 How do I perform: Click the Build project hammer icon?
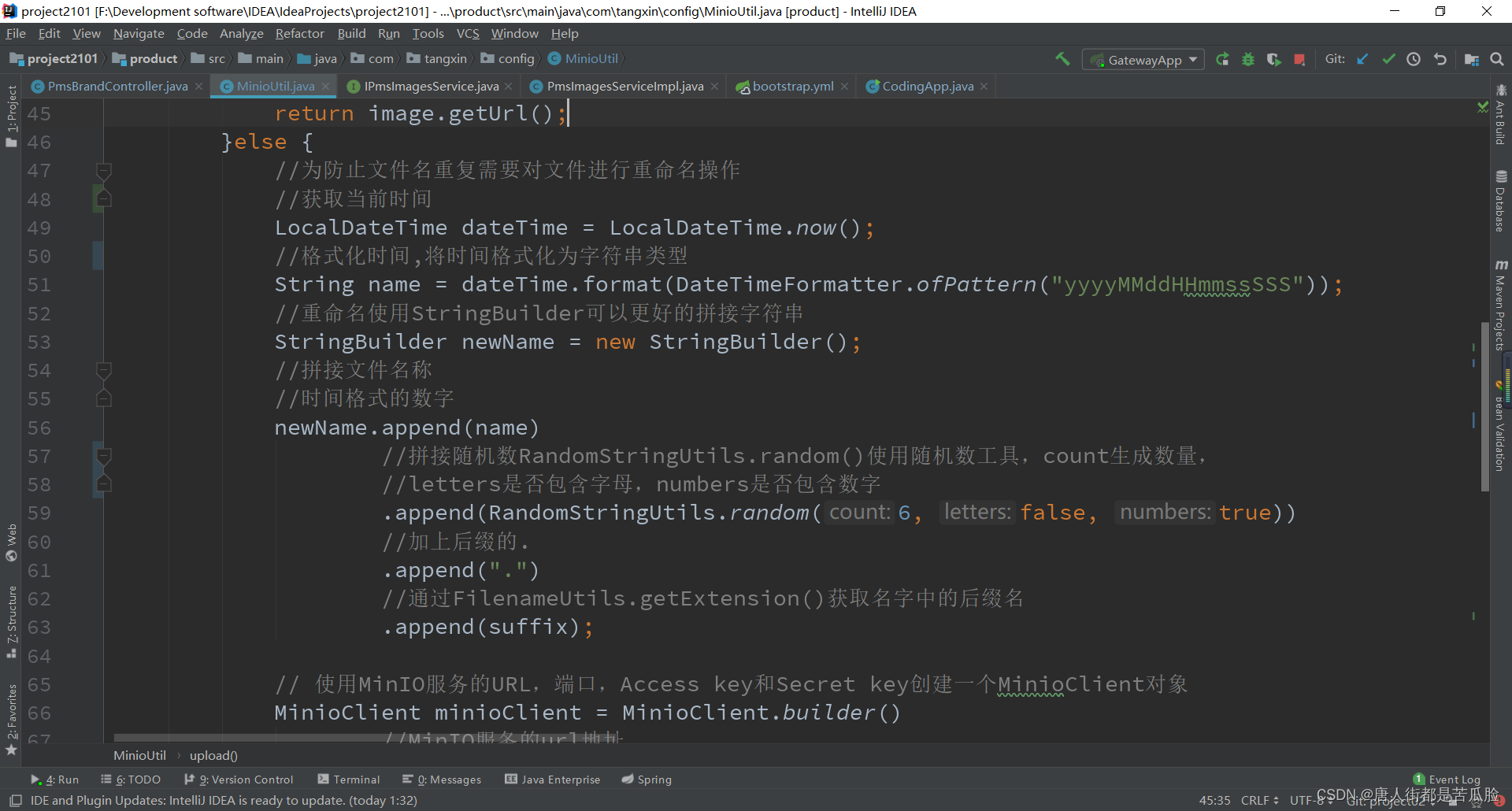pyautogui.click(x=1062, y=59)
